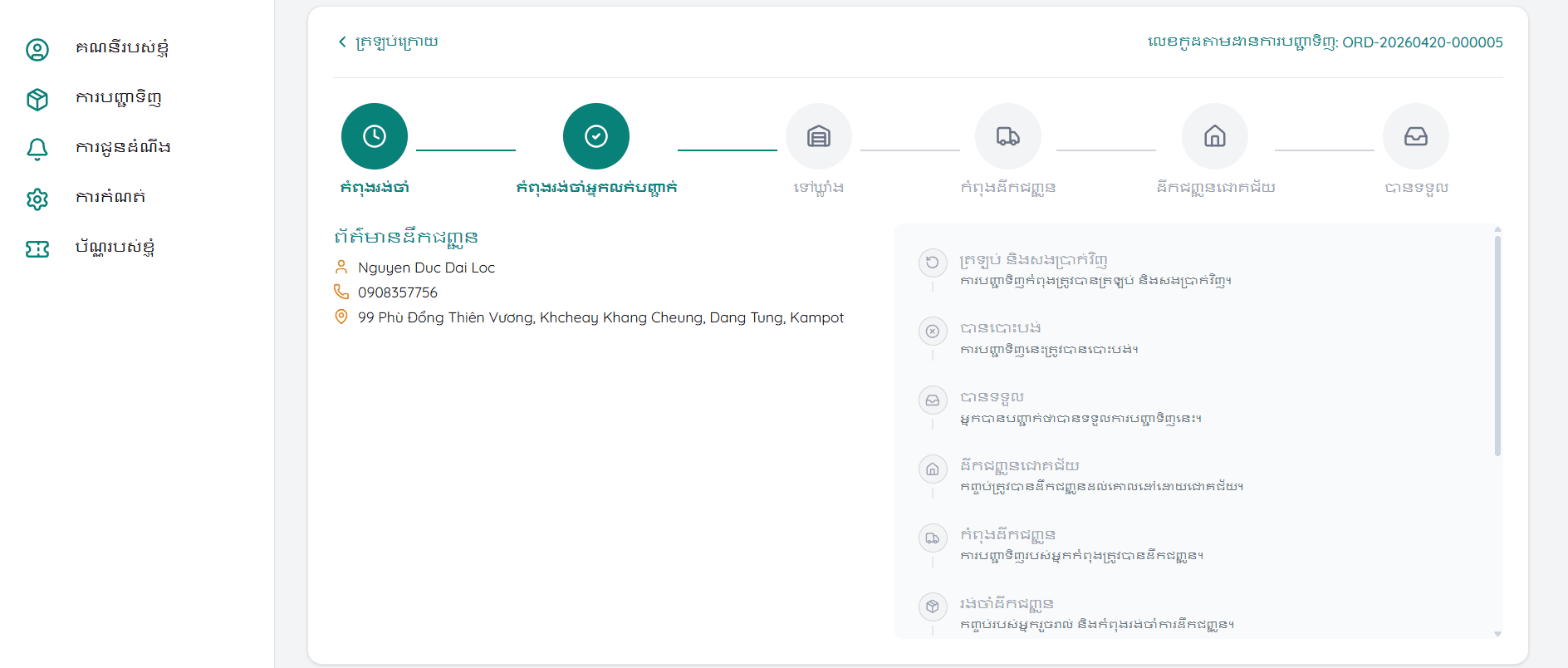Open notifications from the bell sidebar item
The width and height of the screenshot is (1568, 668).
pyautogui.click(x=123, y=148)
